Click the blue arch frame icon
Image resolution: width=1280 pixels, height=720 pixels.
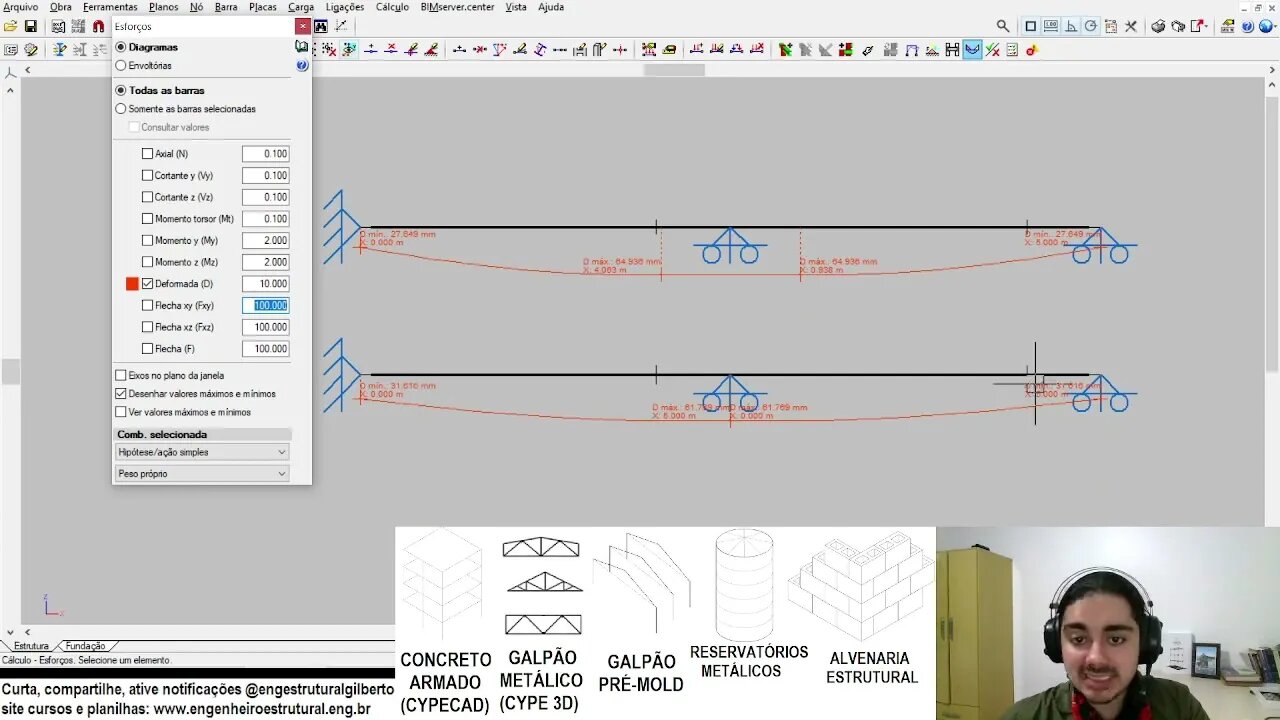click(911, 49)
